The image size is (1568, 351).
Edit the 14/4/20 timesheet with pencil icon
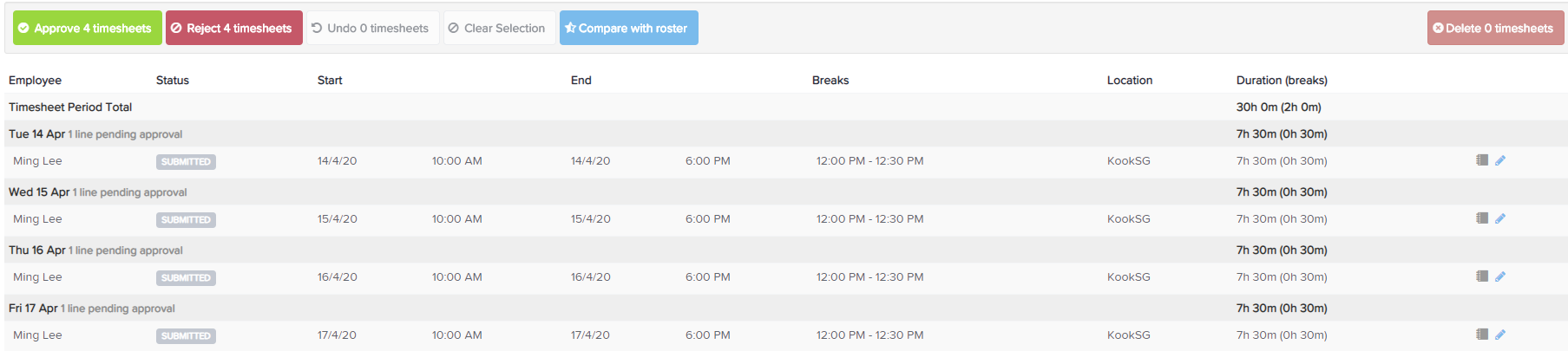click(x=1500, y=160)
